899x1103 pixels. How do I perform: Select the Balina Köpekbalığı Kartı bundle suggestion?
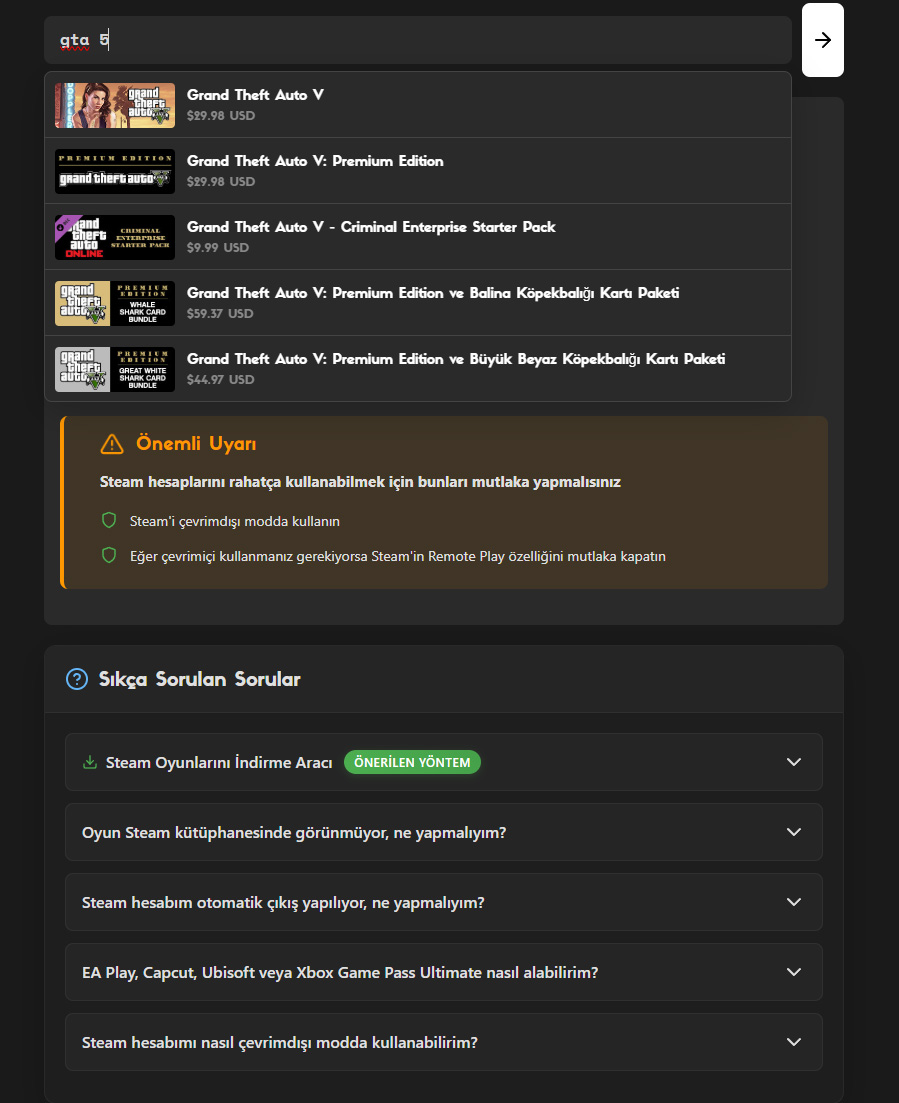point(432,293)
